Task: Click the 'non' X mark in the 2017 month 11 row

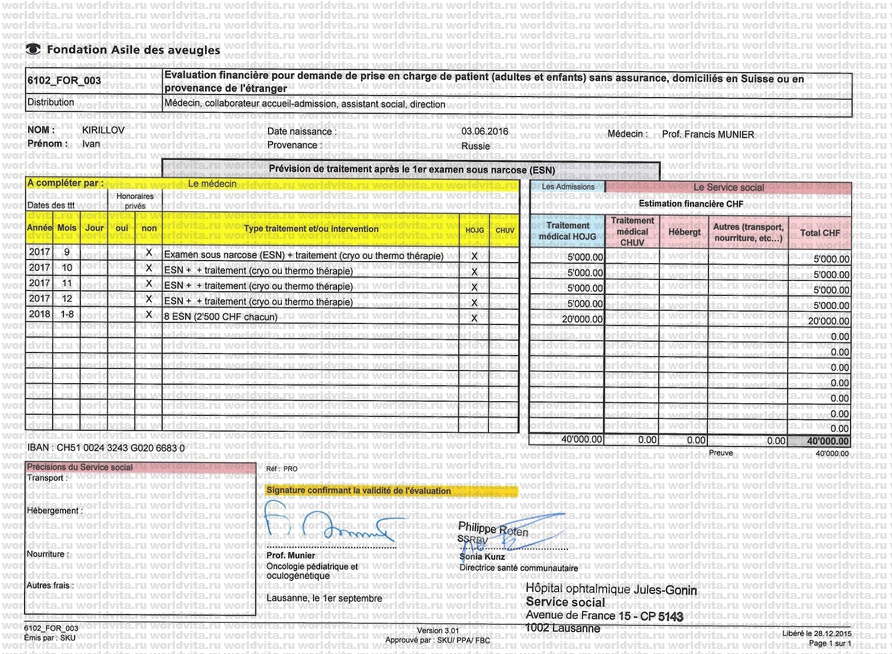Action: (x=149, y=283)
